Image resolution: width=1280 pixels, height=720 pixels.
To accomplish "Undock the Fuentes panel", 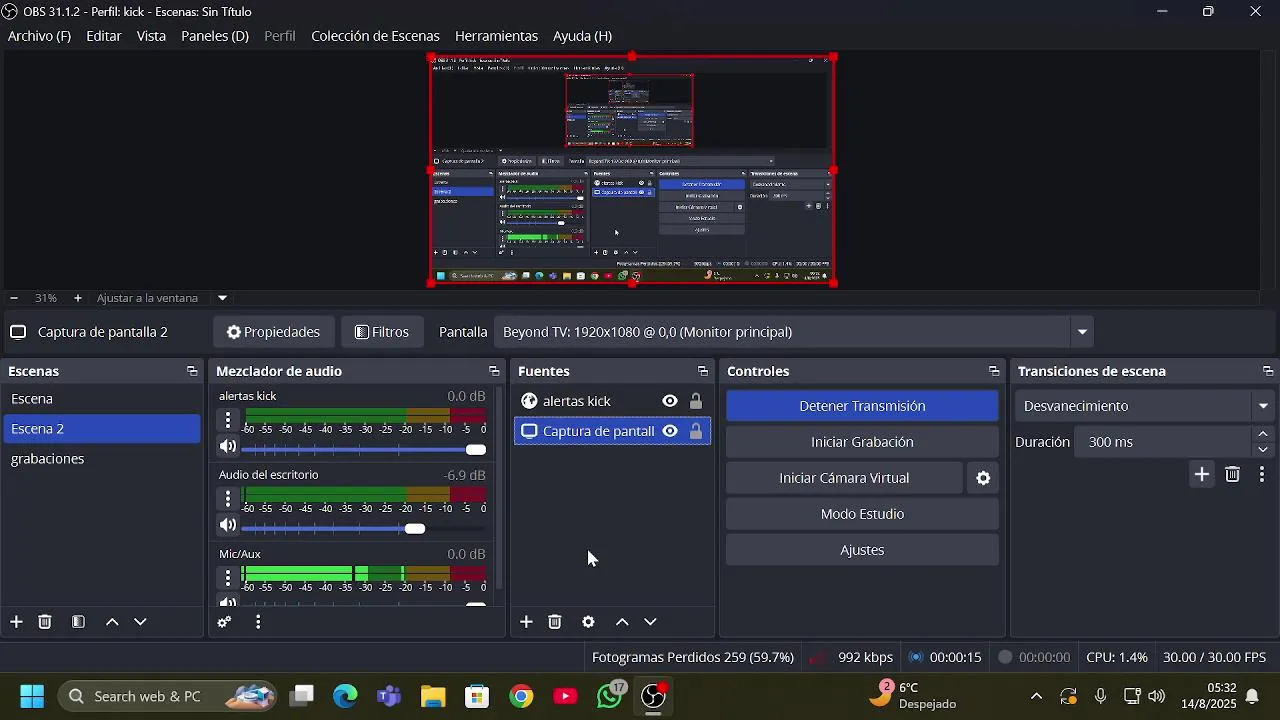I will click(703, 371).
